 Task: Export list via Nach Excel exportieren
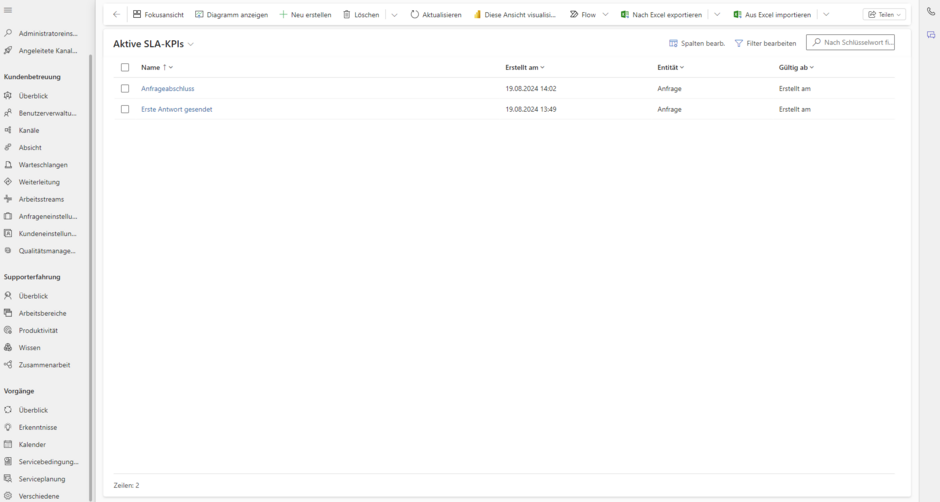[661, 15]
